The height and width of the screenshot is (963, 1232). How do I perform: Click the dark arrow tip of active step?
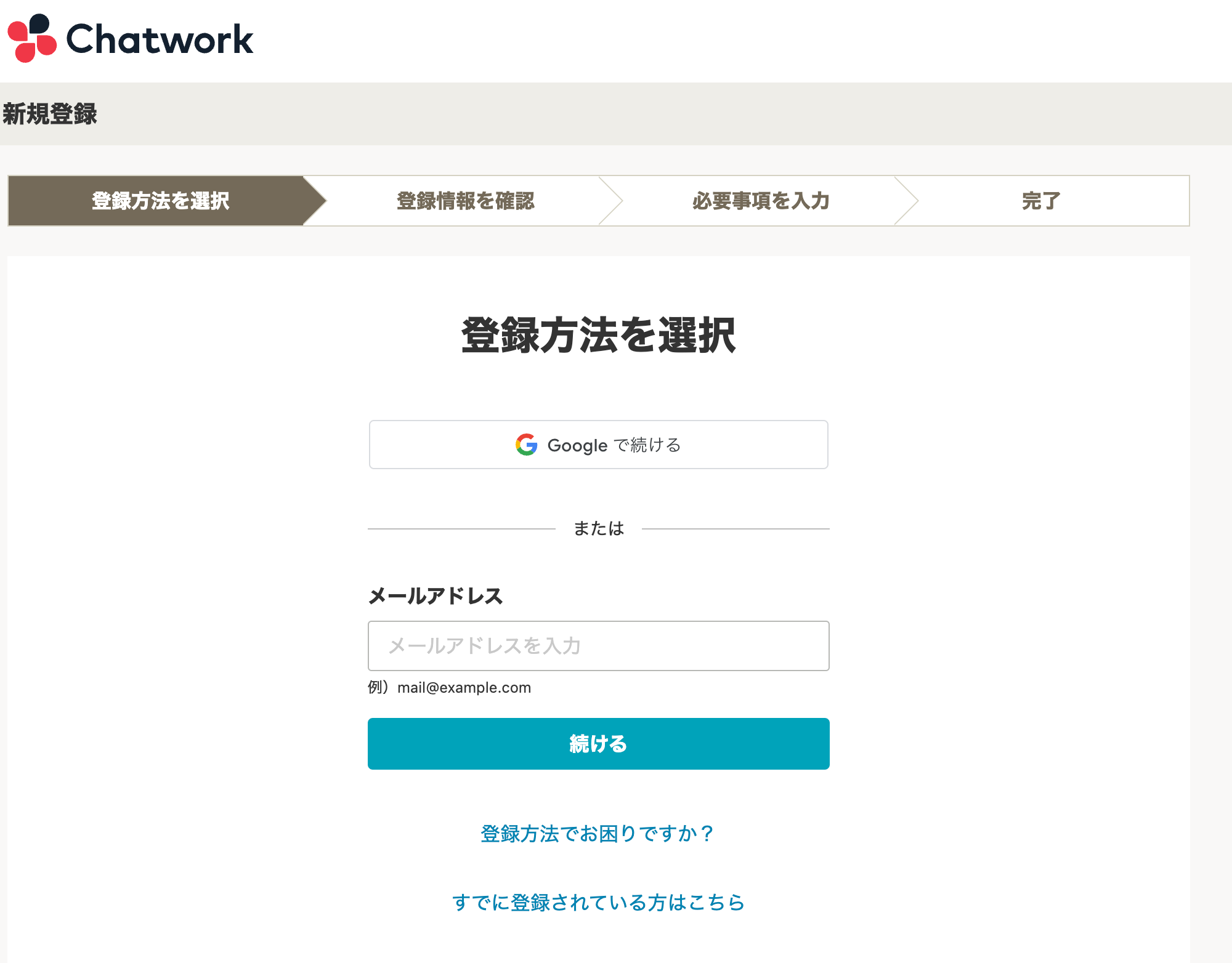tap(314, 201)
